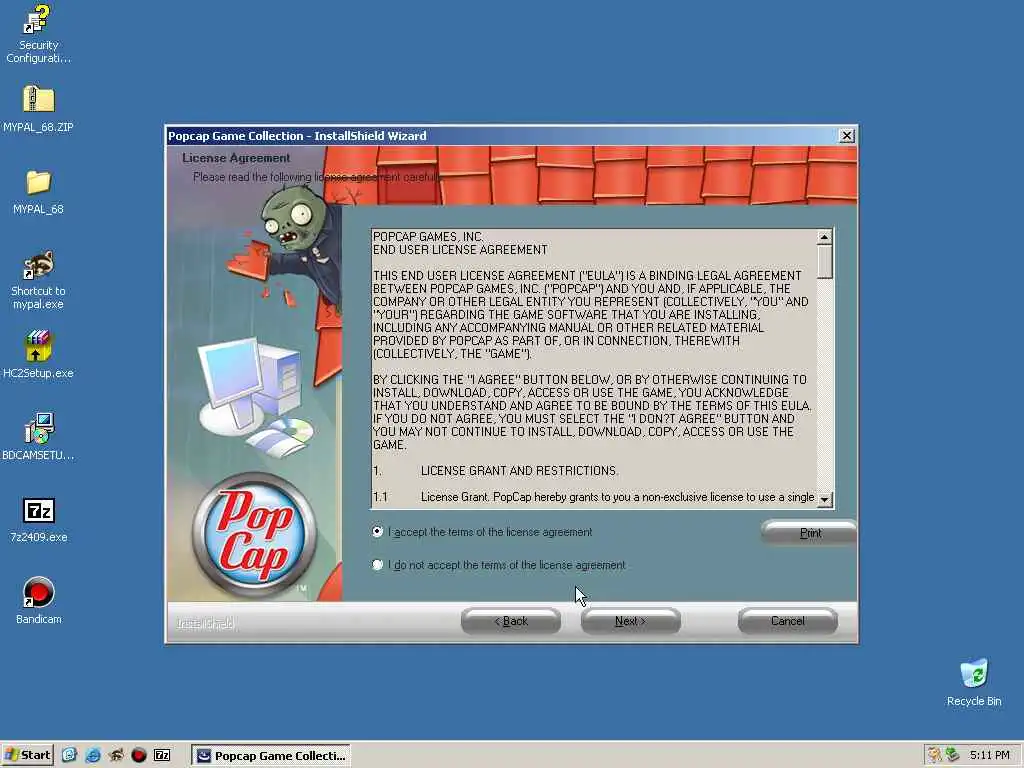Go Back in the installer wizard
Screen dimensions: 1024x768
[511, 621]
